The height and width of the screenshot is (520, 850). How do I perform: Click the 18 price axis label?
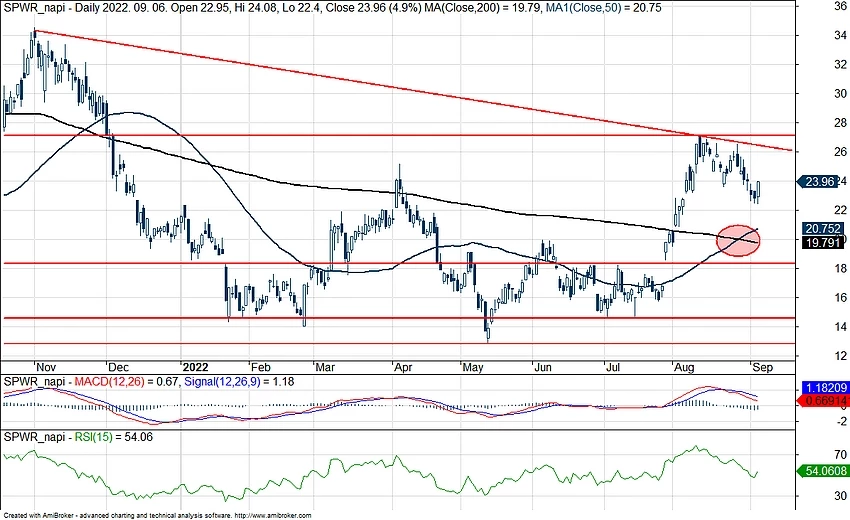[841, 268]
